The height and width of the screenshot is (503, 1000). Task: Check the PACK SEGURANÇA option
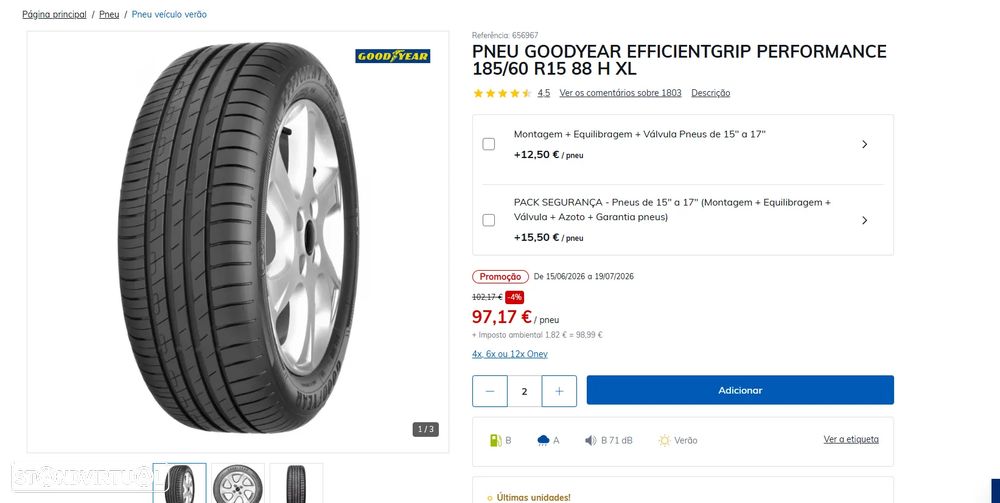[489, 220]
